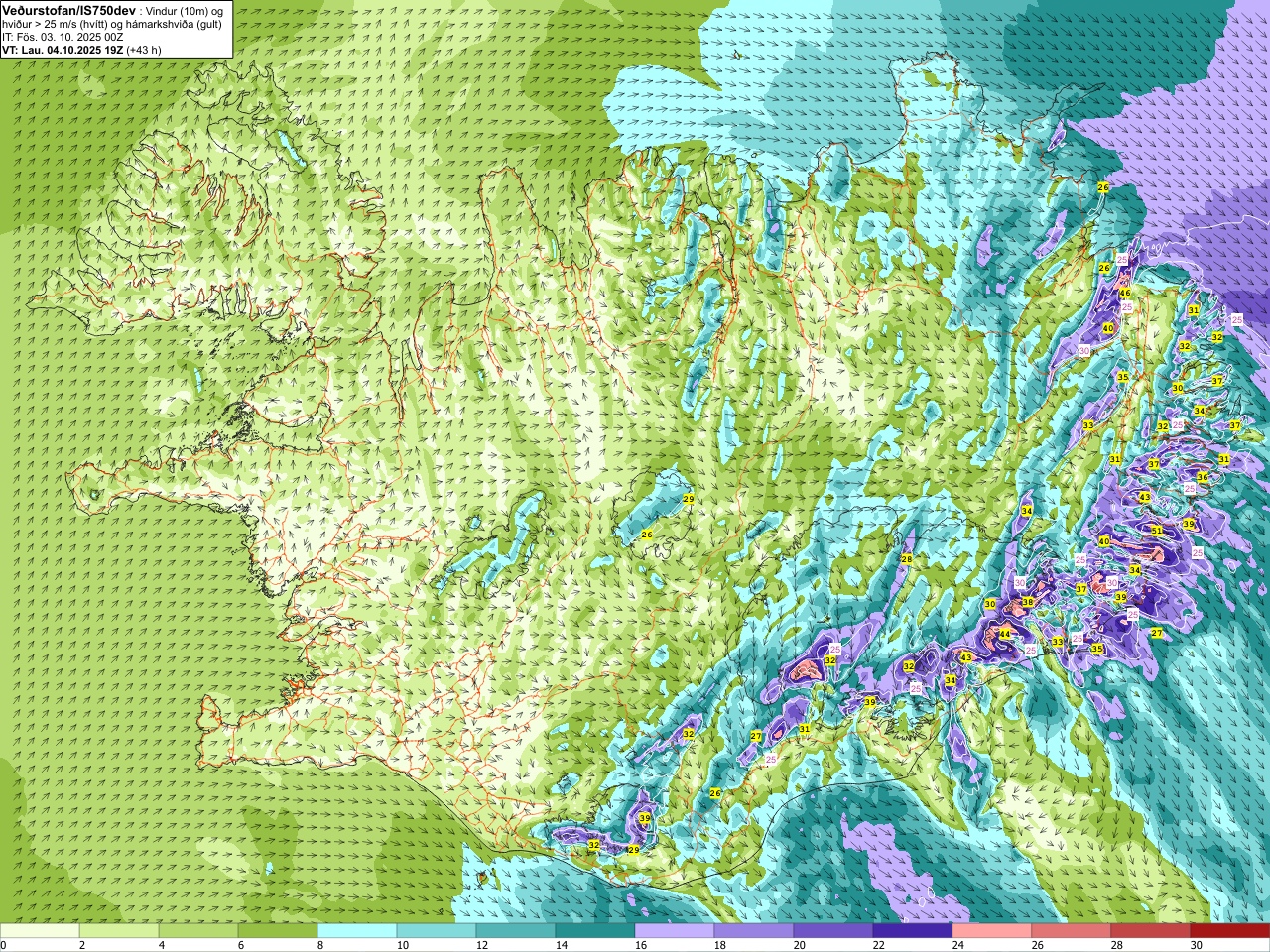
Task: Click the 'Veðurstofan/IS750dev' title text
Action: [x=68, y=9]
